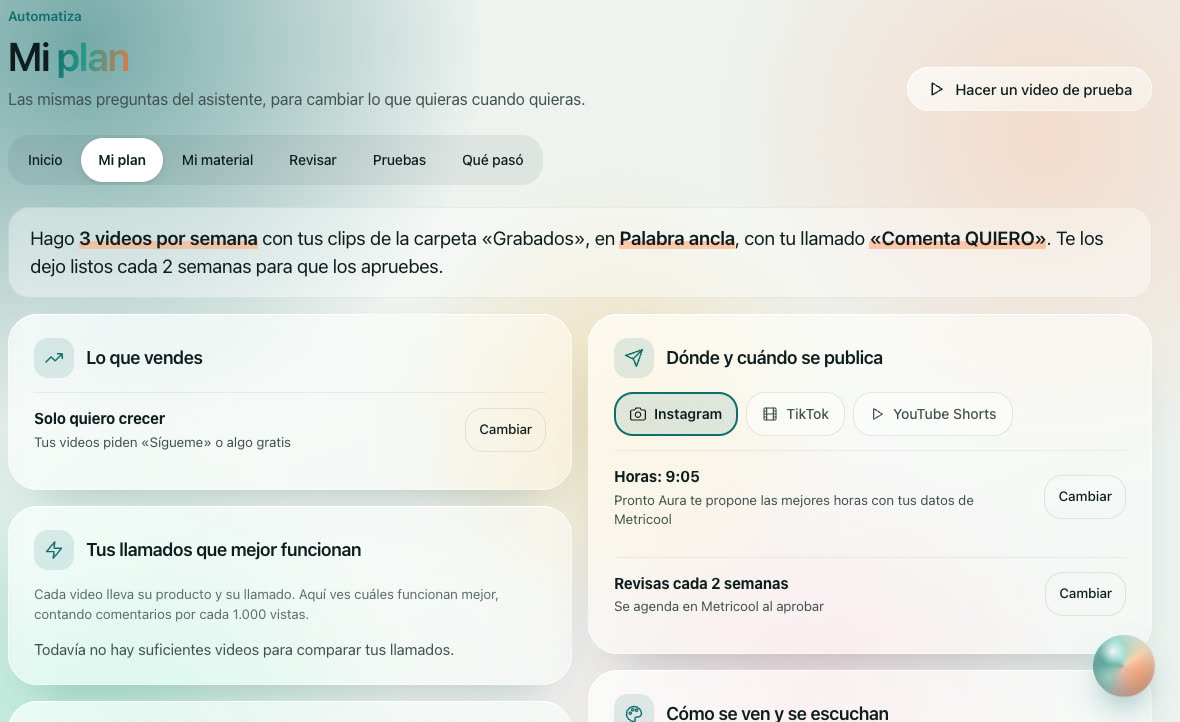Click the camera icon on the Instagram chip
1180x722 pixels.
click(x=637, y=414)
